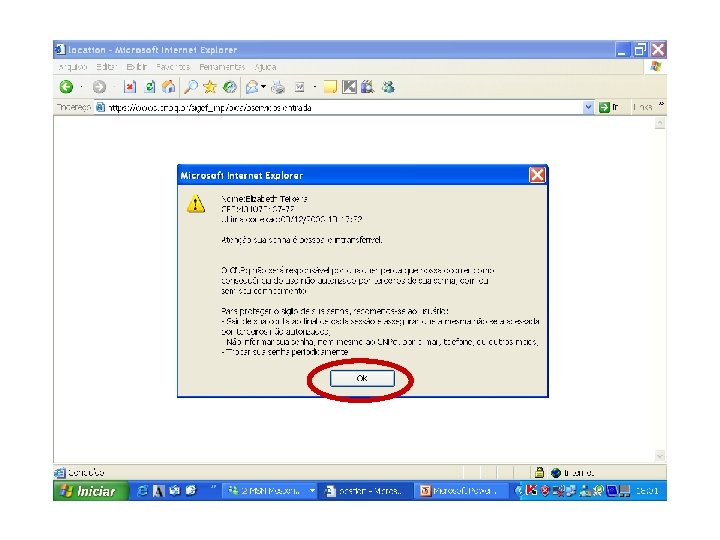Click the fourth quick launch icon
This screenshot has width=720, height=540.
tap(191, 491)
